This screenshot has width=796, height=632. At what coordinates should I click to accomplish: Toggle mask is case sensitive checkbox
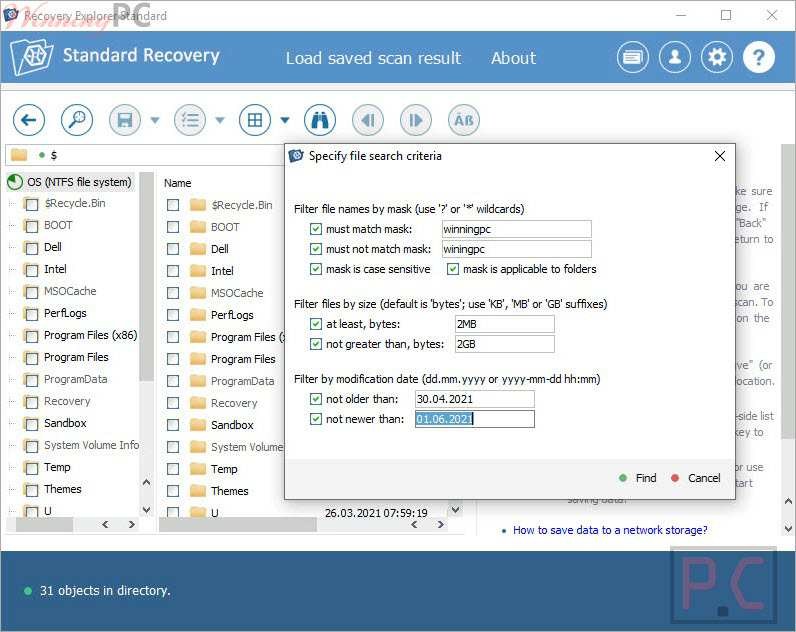pyautogui.click(x=316, y=269)
